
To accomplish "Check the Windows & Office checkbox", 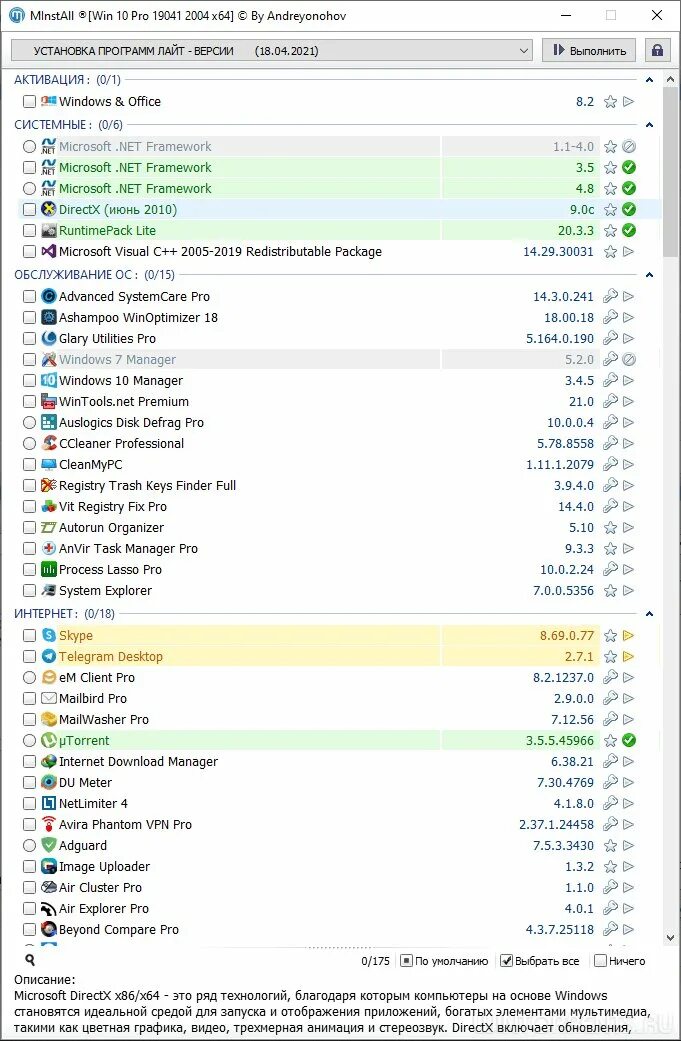I will 29,102.
